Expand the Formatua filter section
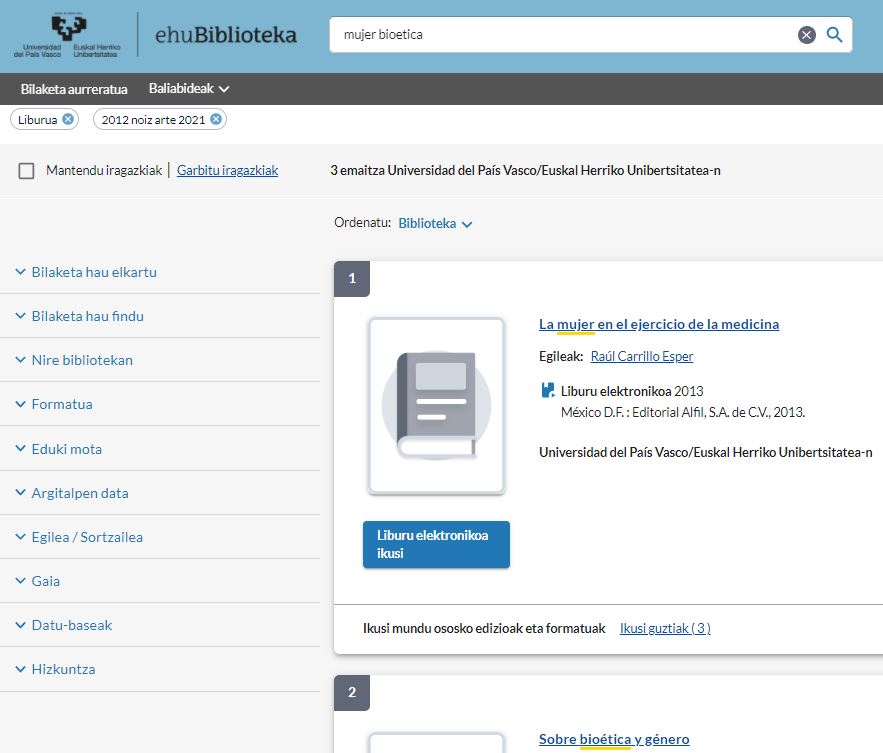 (62, 405)
